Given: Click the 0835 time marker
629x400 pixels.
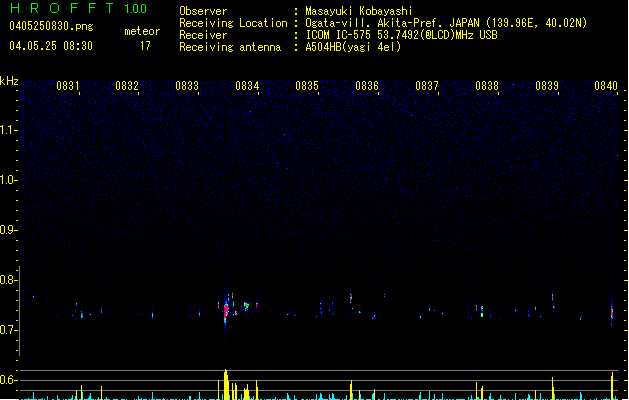Looking at the screenshot, I should point(307,86).
